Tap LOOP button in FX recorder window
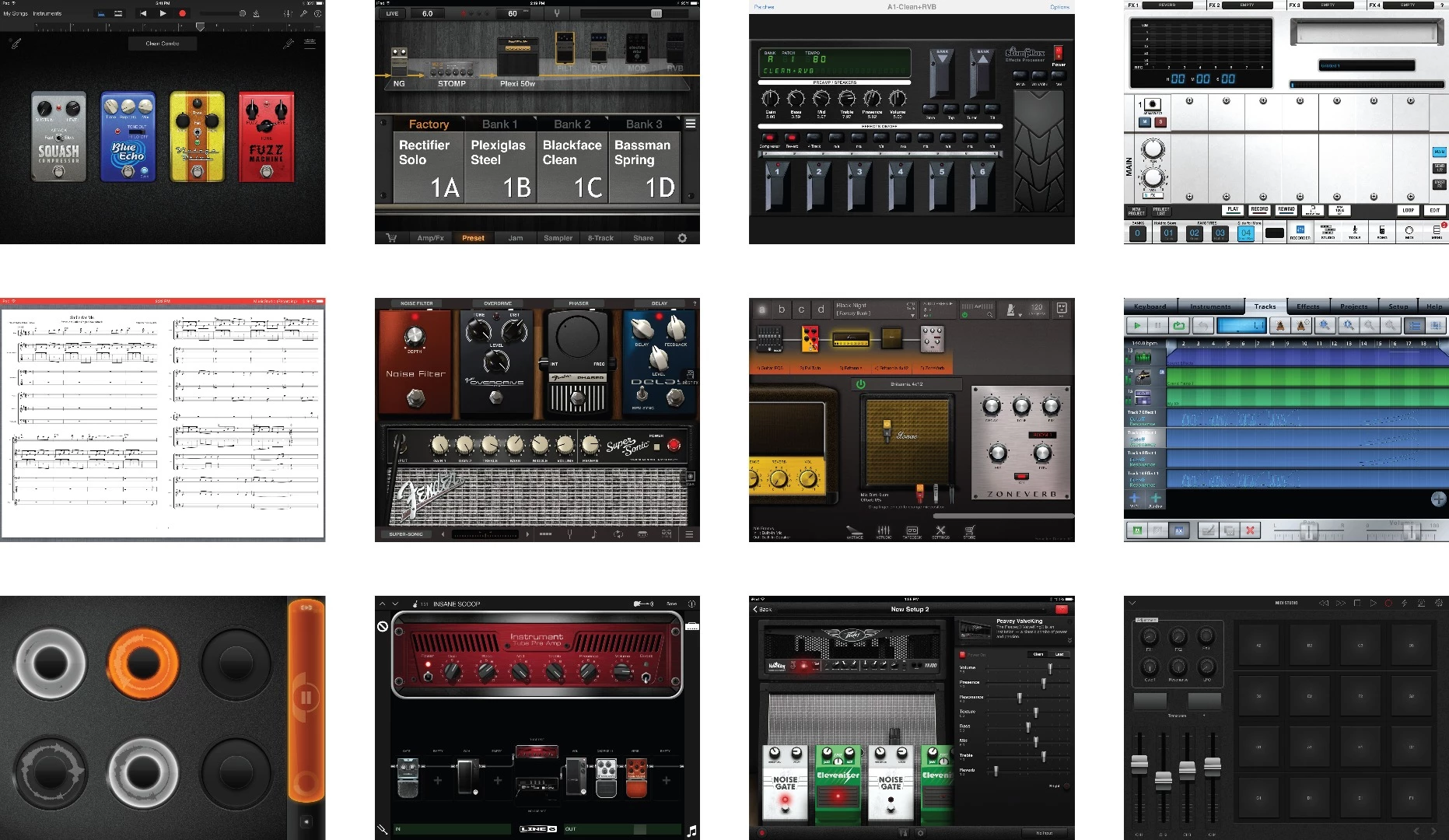The width and height of the screenshot is (1449, 840). pos(1409,210)
